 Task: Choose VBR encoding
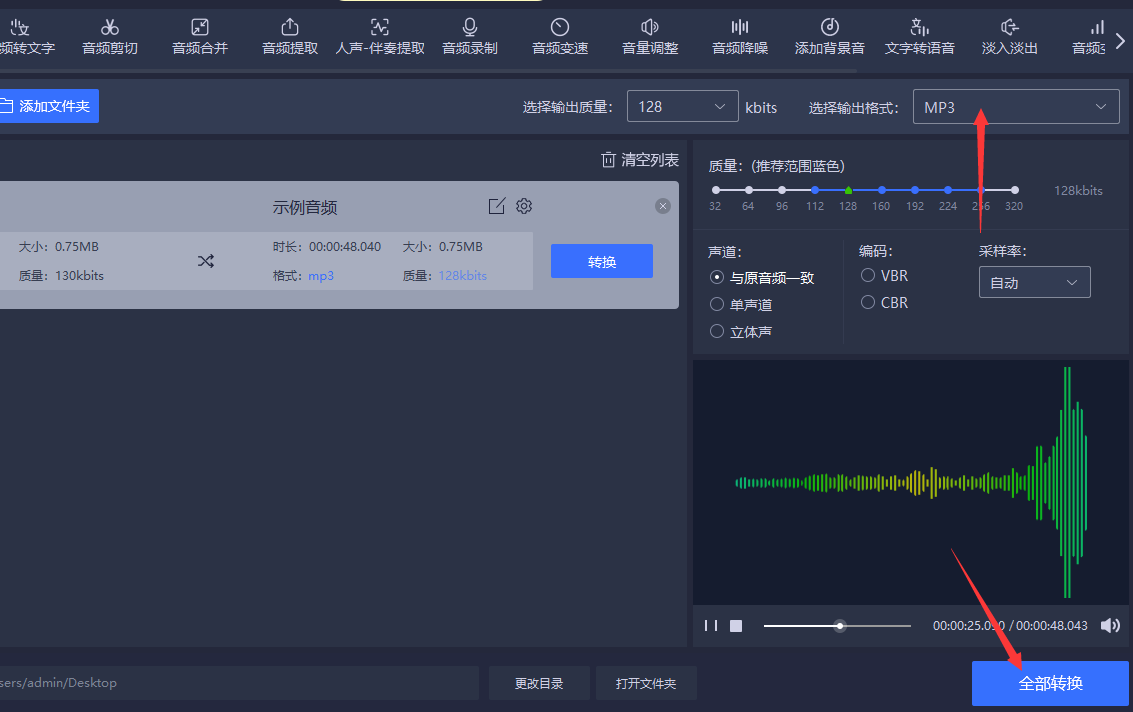(x=884, y=275)
